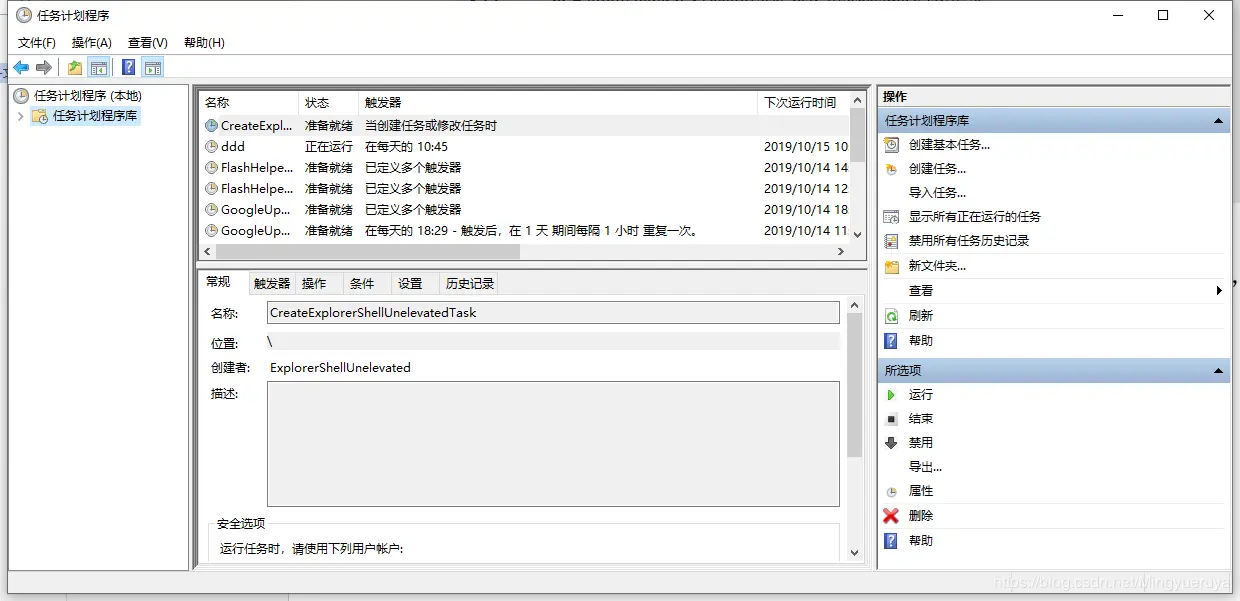Click the details pane scroll-down arrow
Image resolution: width=1240 pixels, height=601 pixels.
pos(854,552)
